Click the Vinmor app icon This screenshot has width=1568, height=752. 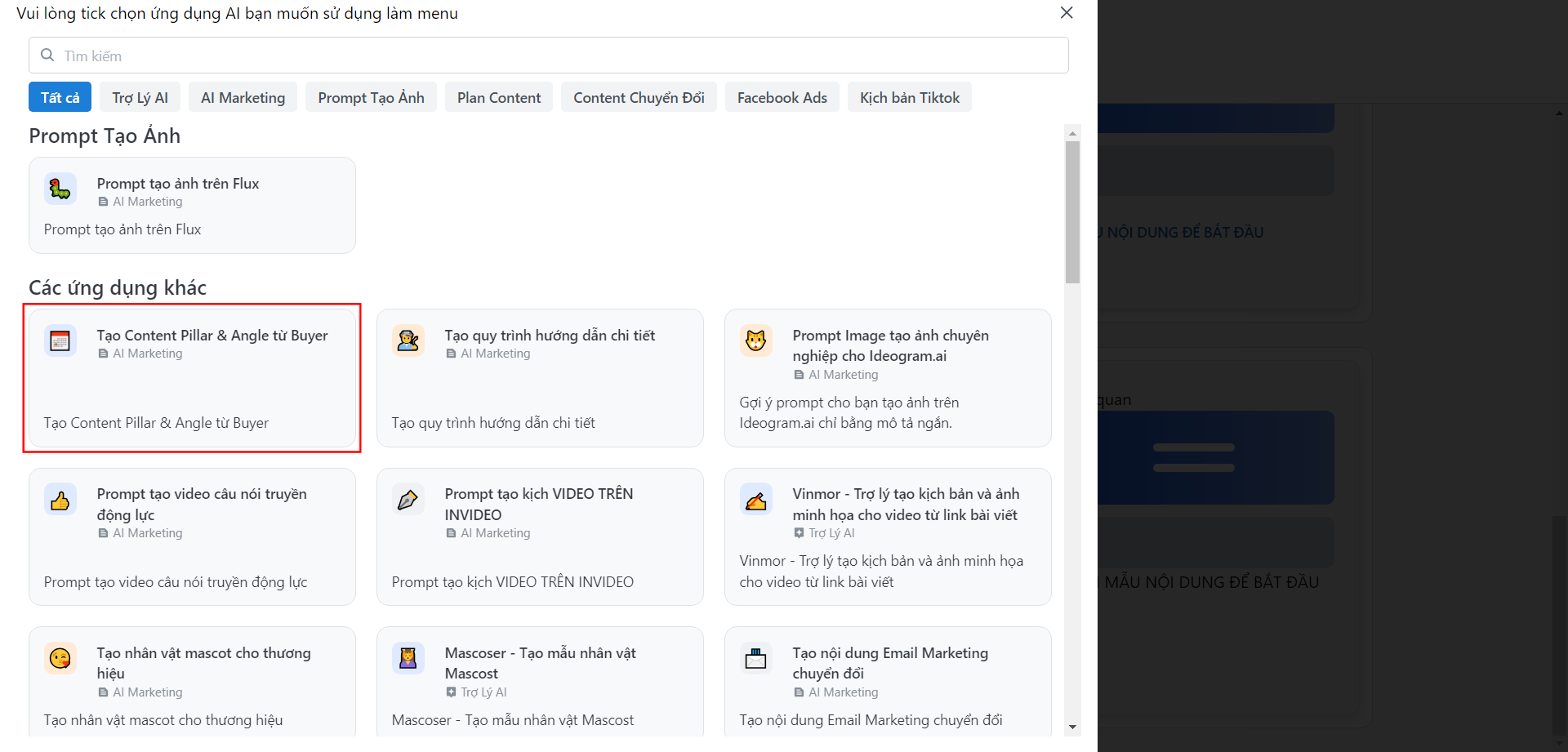pos(756,500)
